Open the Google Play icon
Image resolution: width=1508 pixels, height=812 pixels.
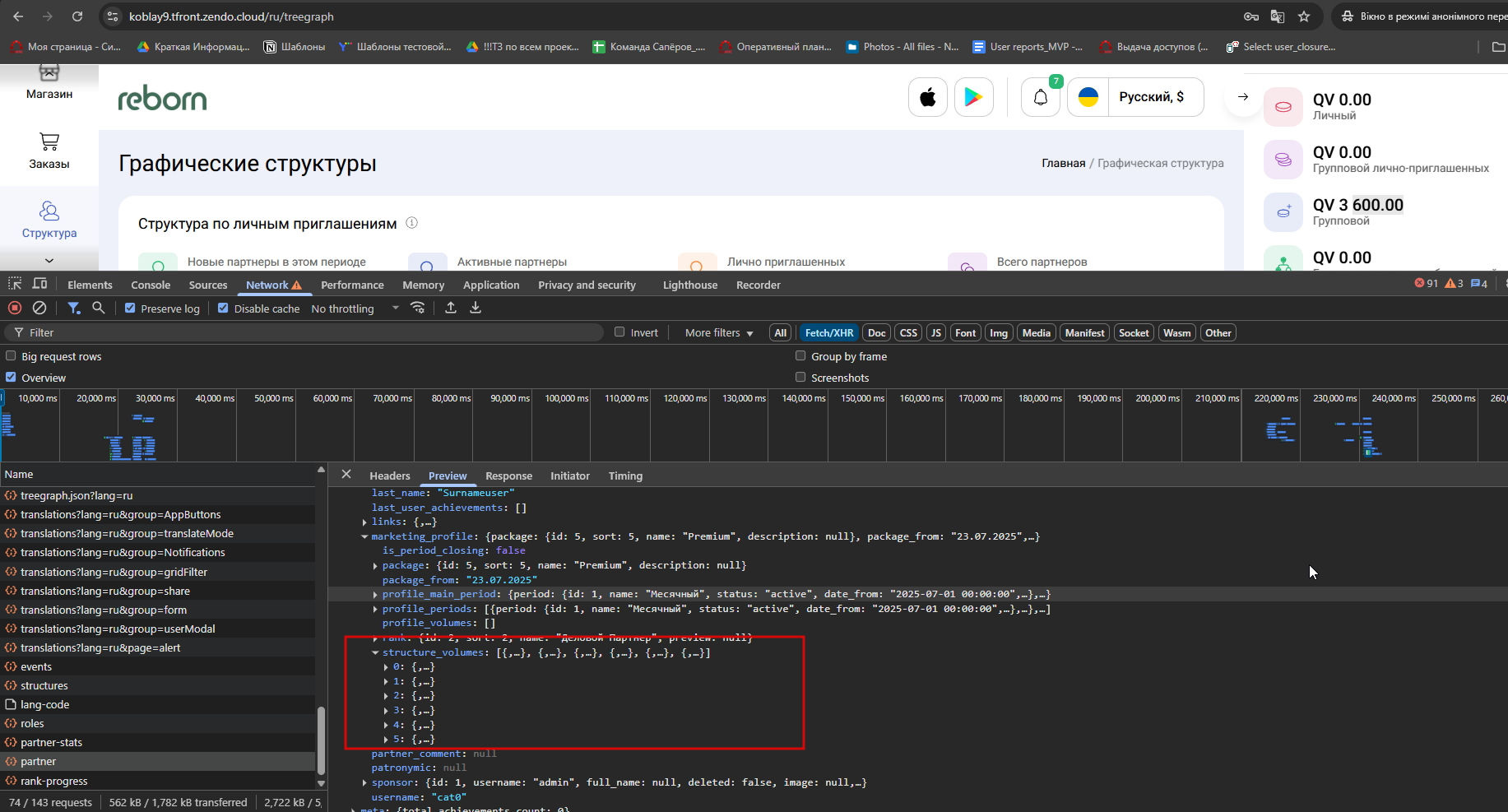pyautogui.click(x=974, y=97)
